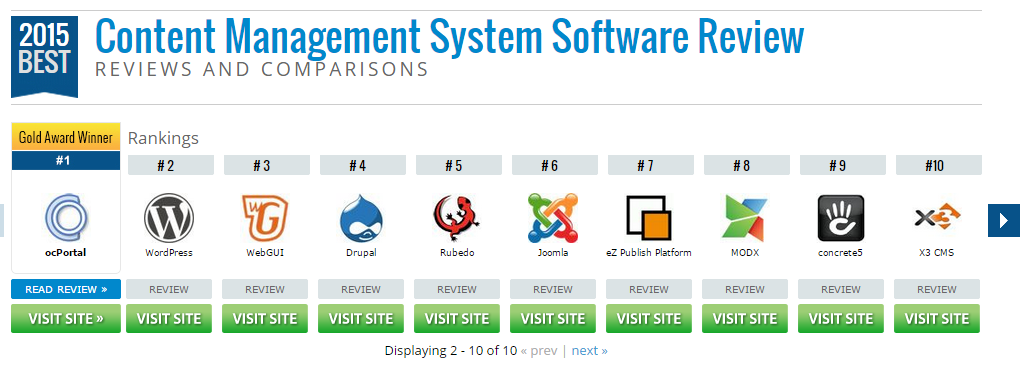Click the MODX name label
Screen dimensions: 1033x379
[745, 252]
